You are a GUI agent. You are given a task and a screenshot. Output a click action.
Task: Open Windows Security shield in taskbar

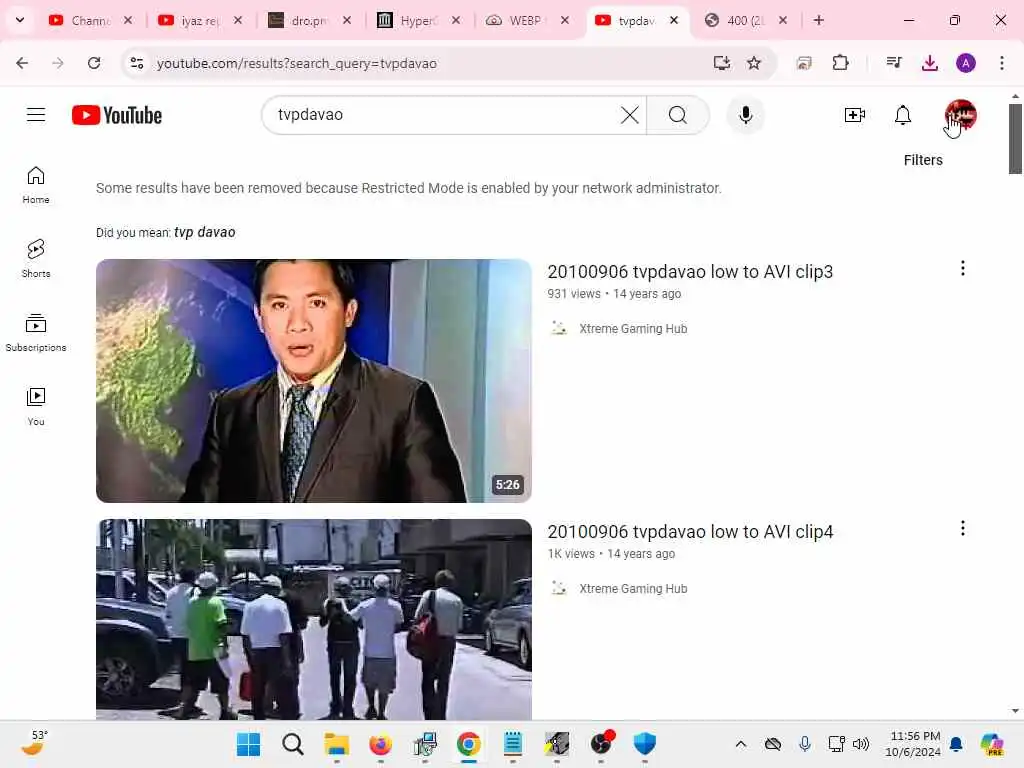click(644, 744)
